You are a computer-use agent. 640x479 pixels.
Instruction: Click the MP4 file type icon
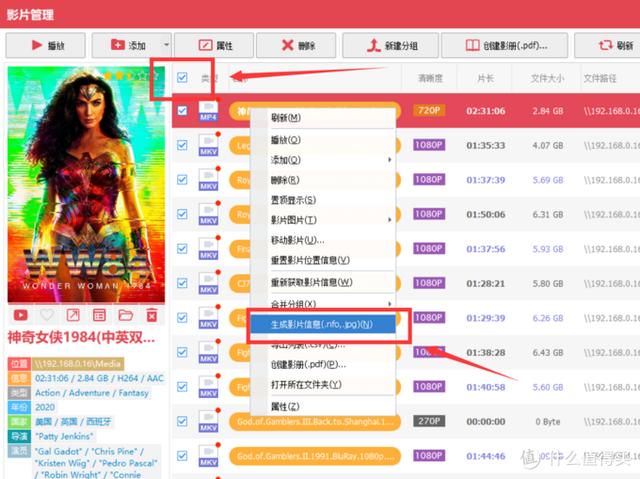(x=208, y=111)
